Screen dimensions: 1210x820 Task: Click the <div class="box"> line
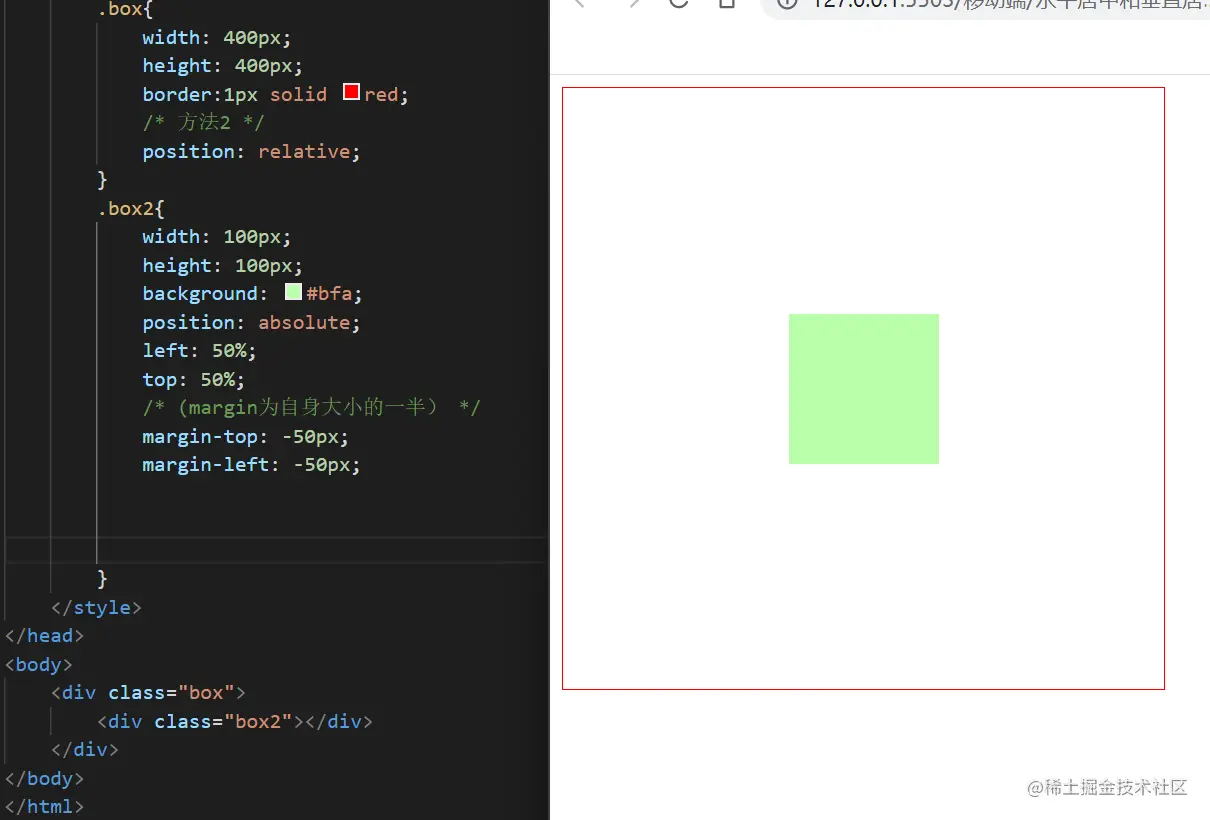pos(149,692)
